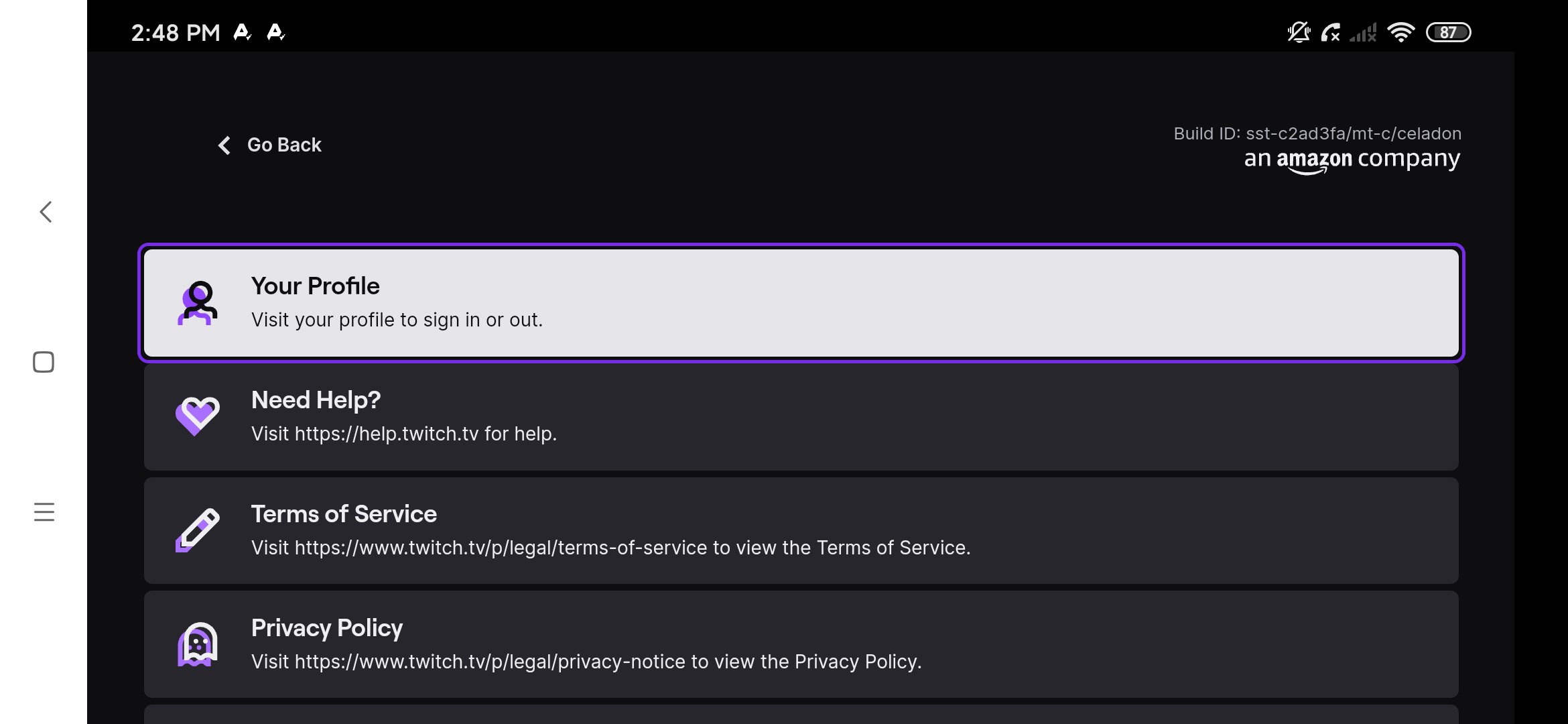Tap the recent apps square button
Viewport: 1568px width, 724px height.
click(42, 361)
